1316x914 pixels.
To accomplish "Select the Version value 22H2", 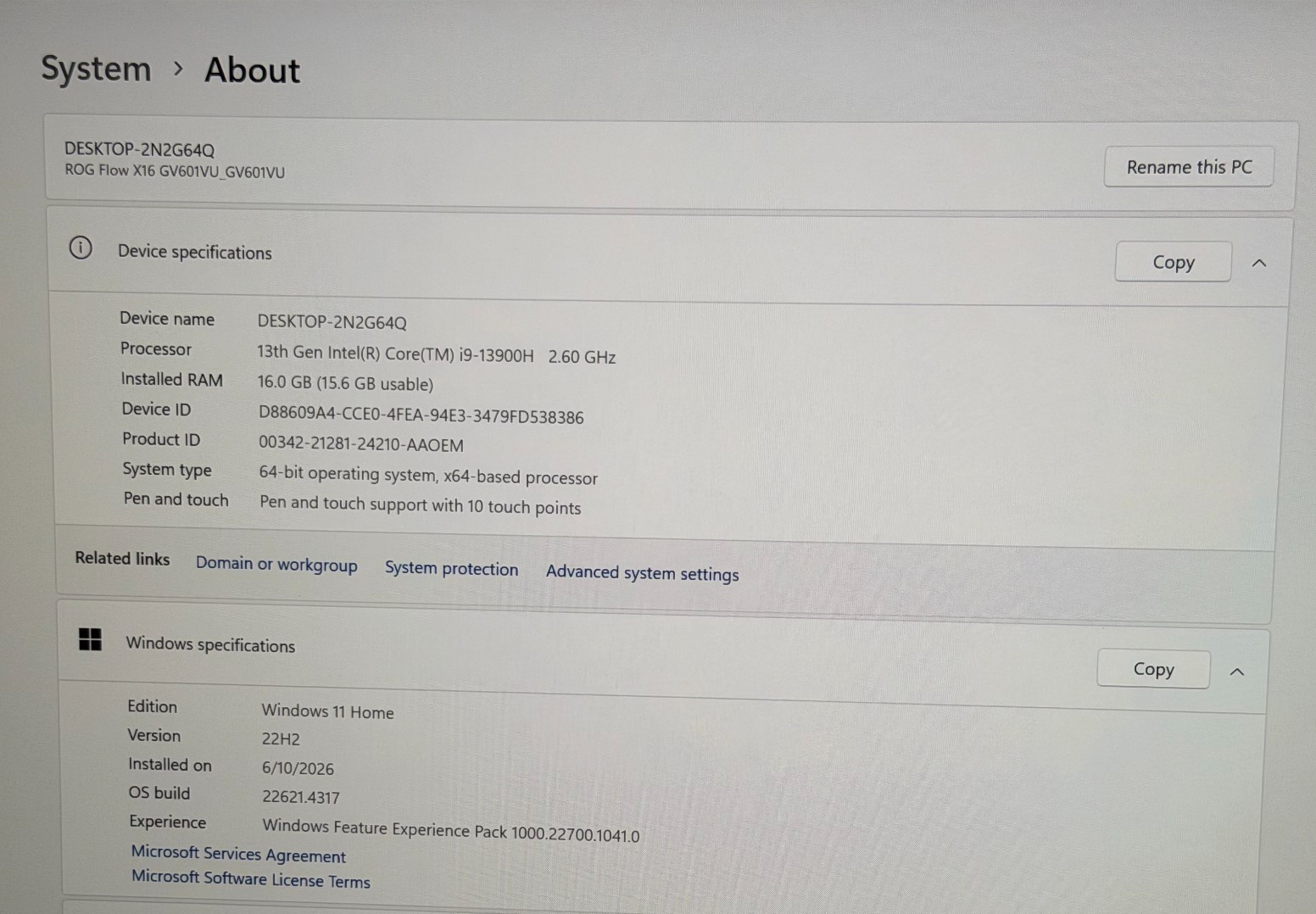I will pos(281,738).
